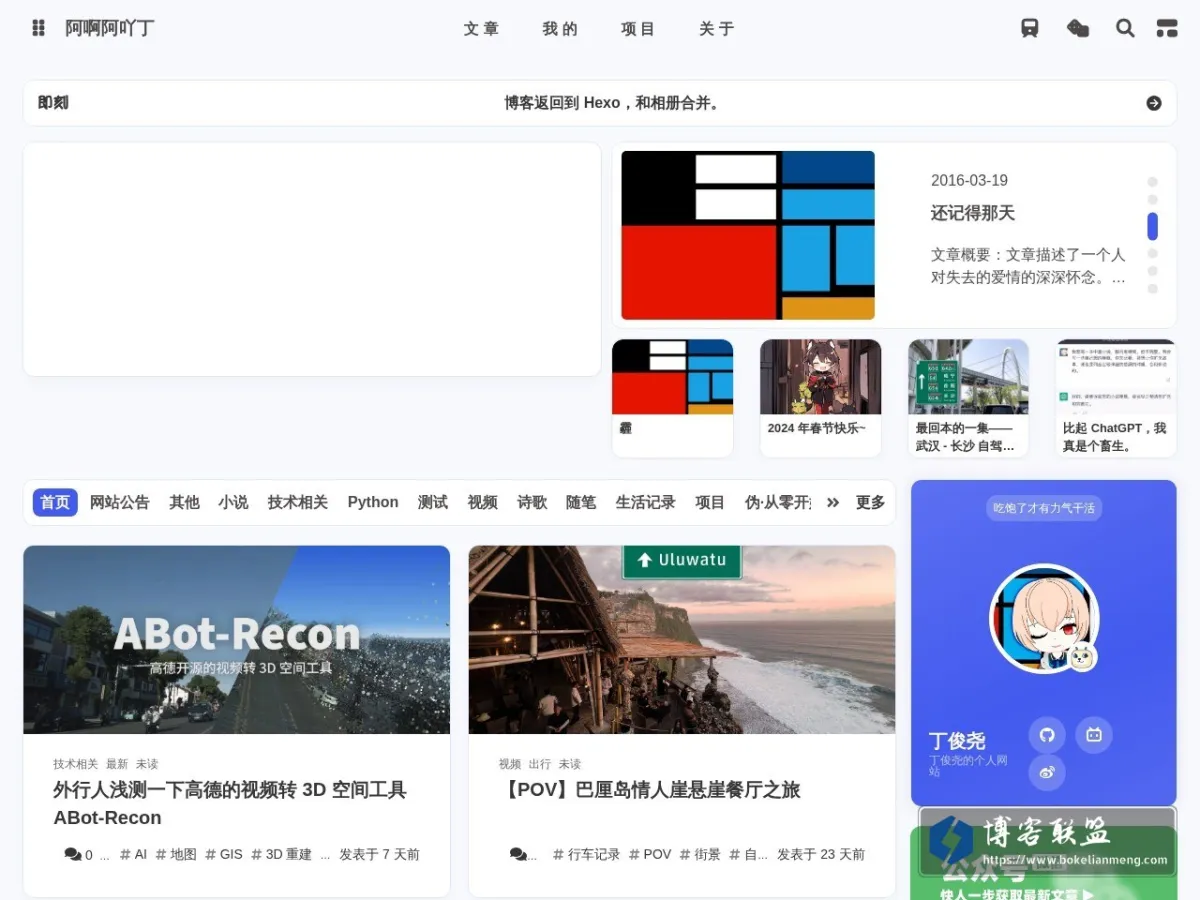Image resolution: width=1200 pixels, height=900 pixels.
Task: Click the train travelling icon in header
Action: coord(1030,28)
